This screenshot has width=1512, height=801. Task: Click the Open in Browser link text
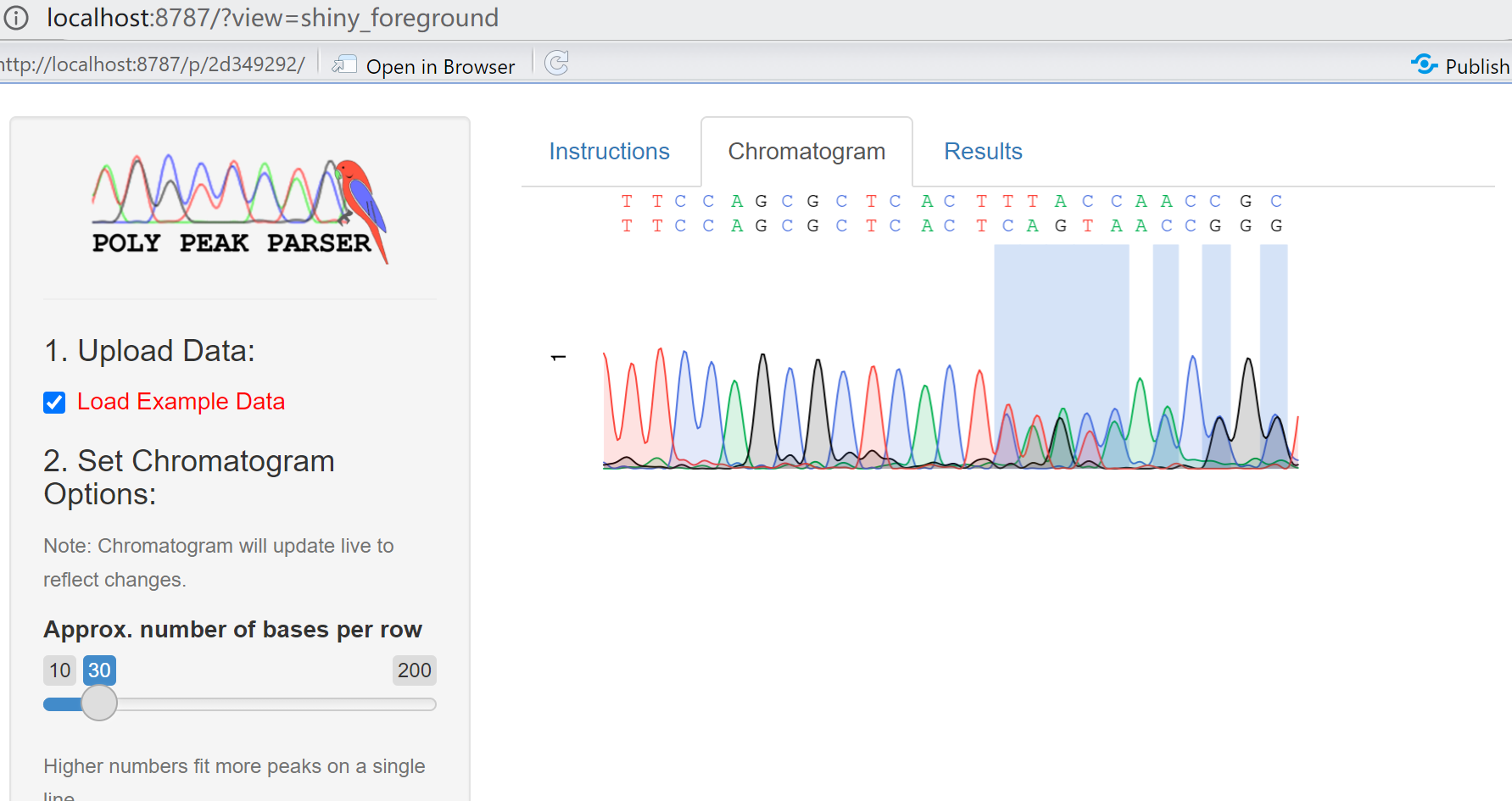(440, 66)
